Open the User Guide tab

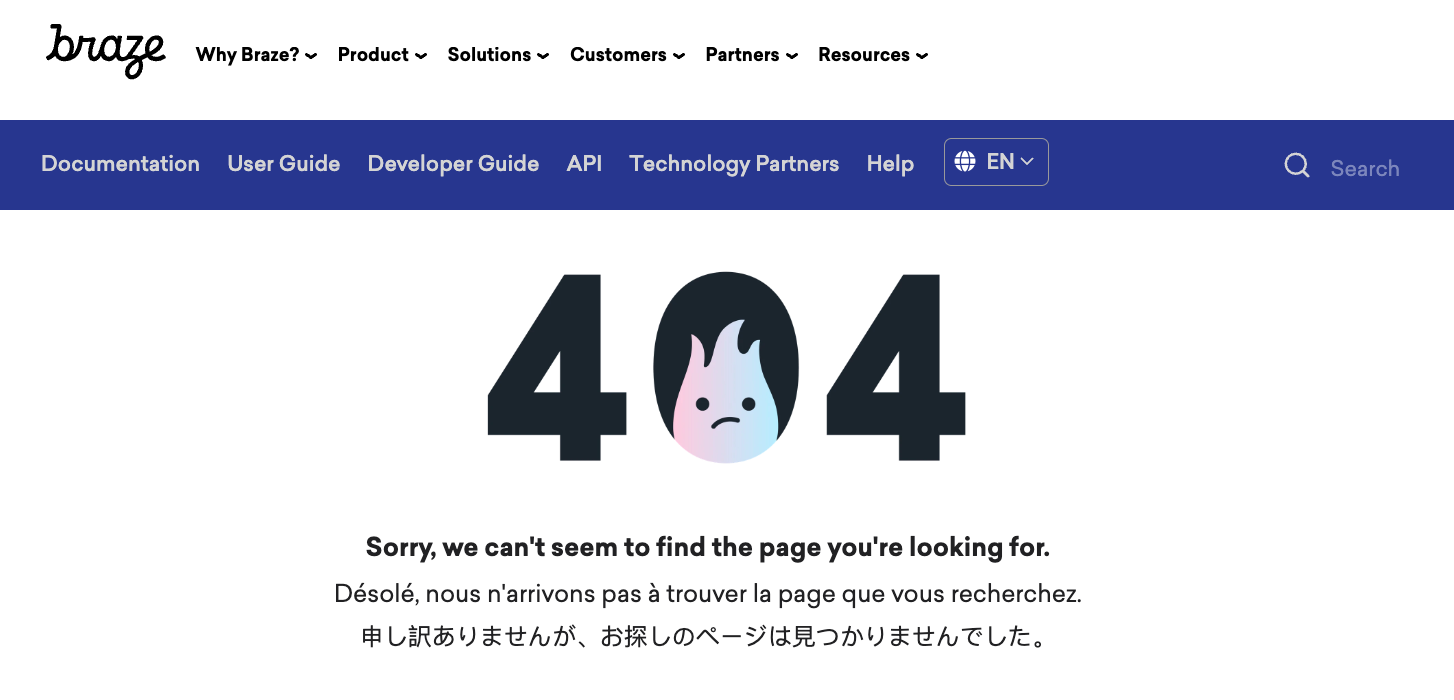[x=284, y=164]
